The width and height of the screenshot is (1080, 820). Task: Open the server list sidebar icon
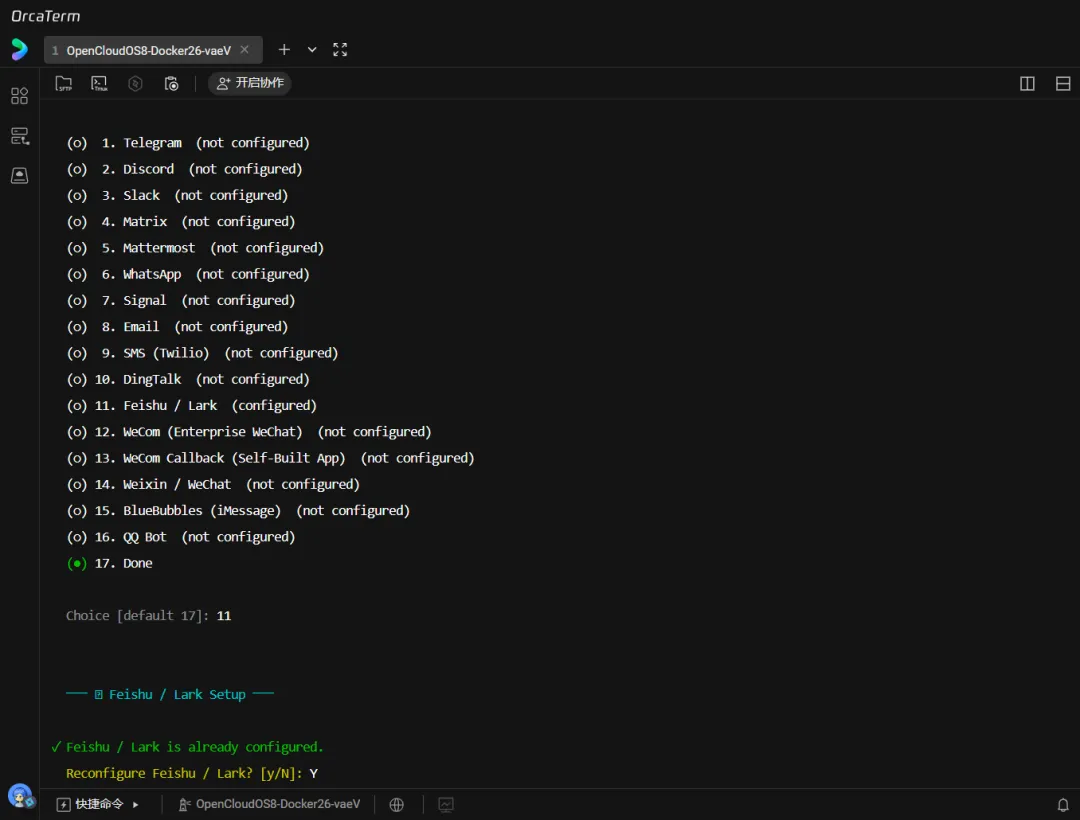coord(19,136)
